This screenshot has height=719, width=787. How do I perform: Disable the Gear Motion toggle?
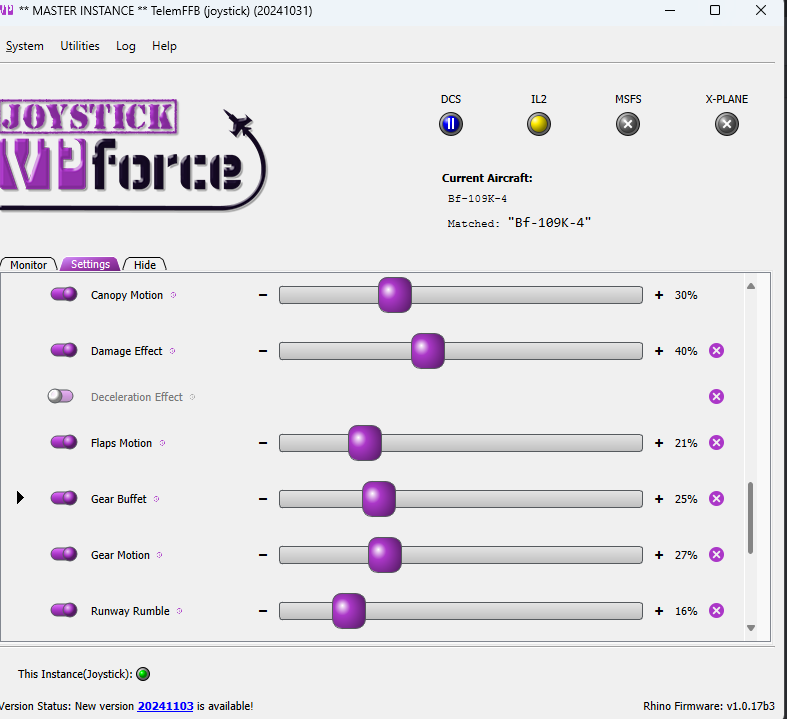[64, 554]
